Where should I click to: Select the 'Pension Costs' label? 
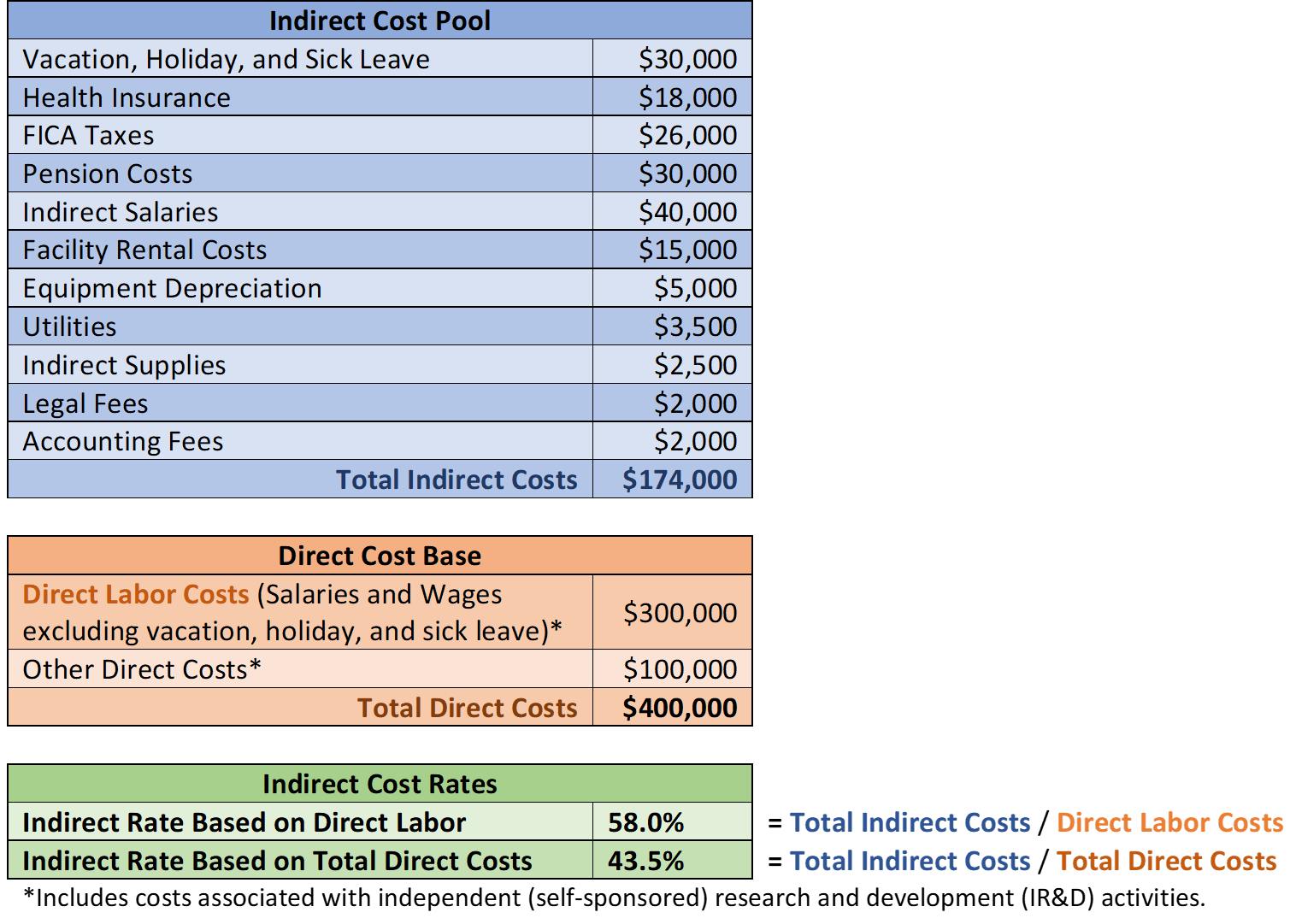click(x=300, y=173)
